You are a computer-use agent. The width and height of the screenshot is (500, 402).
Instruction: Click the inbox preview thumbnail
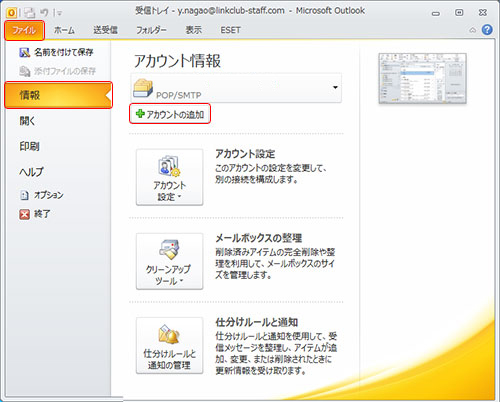point(422,78)
